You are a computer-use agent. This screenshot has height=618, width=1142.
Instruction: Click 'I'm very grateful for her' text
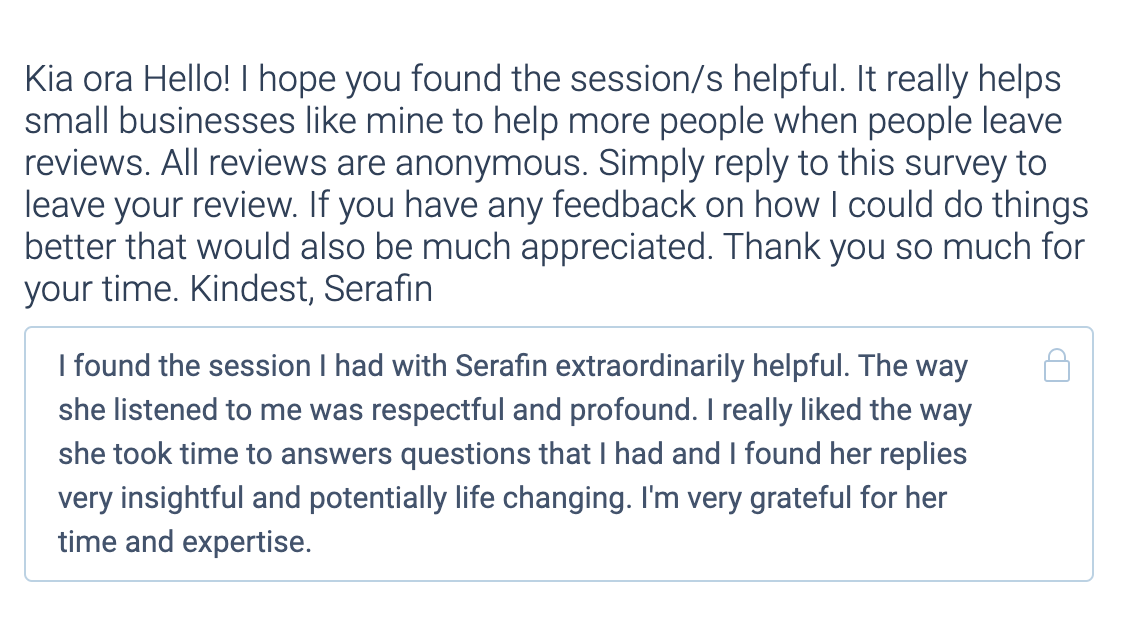(794, 499)
